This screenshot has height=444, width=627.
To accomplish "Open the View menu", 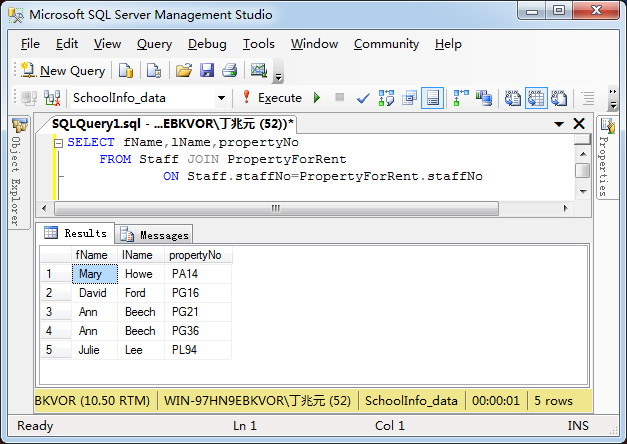I will tap(108, 44).
